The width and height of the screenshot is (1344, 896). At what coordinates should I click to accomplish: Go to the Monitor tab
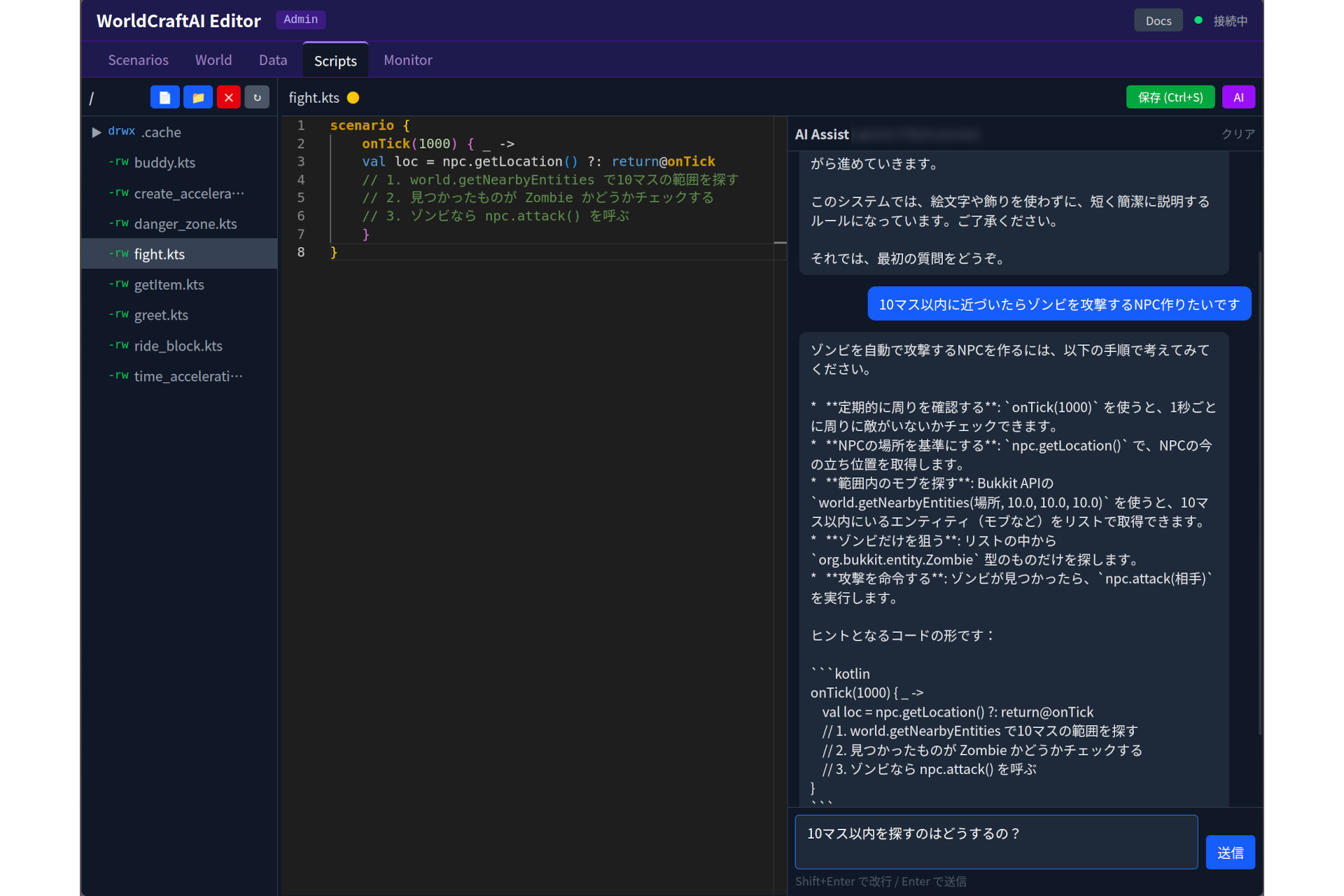click(407, 60)
